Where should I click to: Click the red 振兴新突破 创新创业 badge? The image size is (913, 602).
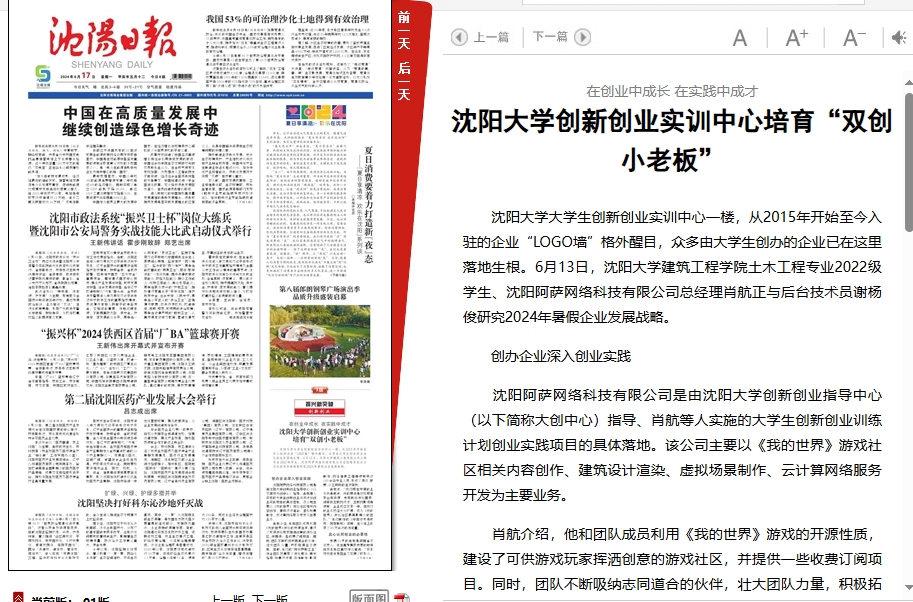click(x=320, y=407)
